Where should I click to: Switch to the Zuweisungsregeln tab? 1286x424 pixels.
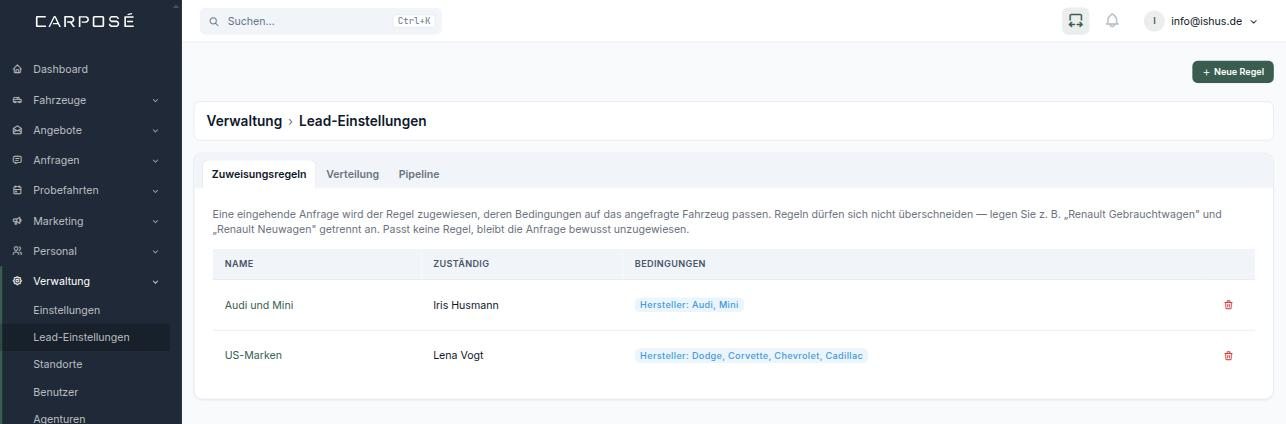[x=259, y=174]
